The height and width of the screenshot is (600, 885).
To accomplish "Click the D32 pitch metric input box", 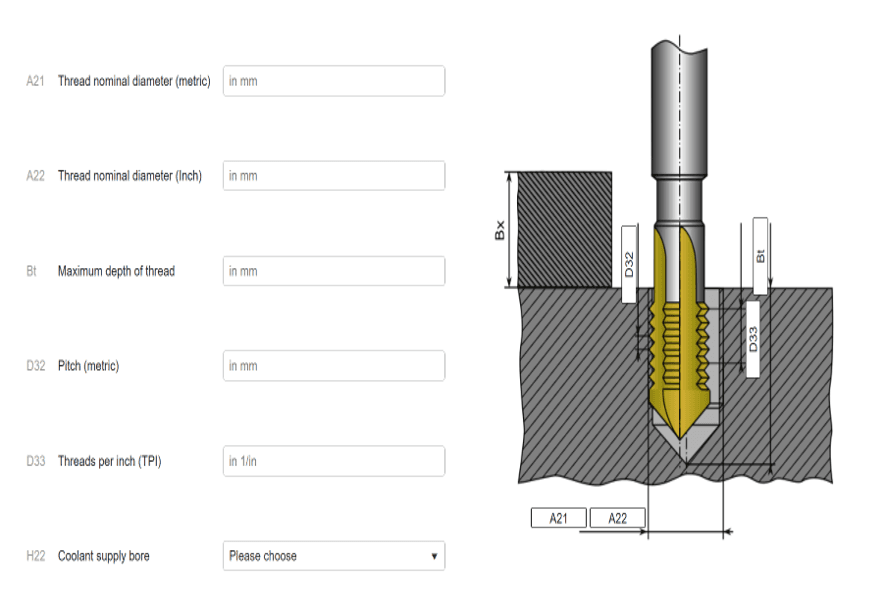I will pos(333,365).
